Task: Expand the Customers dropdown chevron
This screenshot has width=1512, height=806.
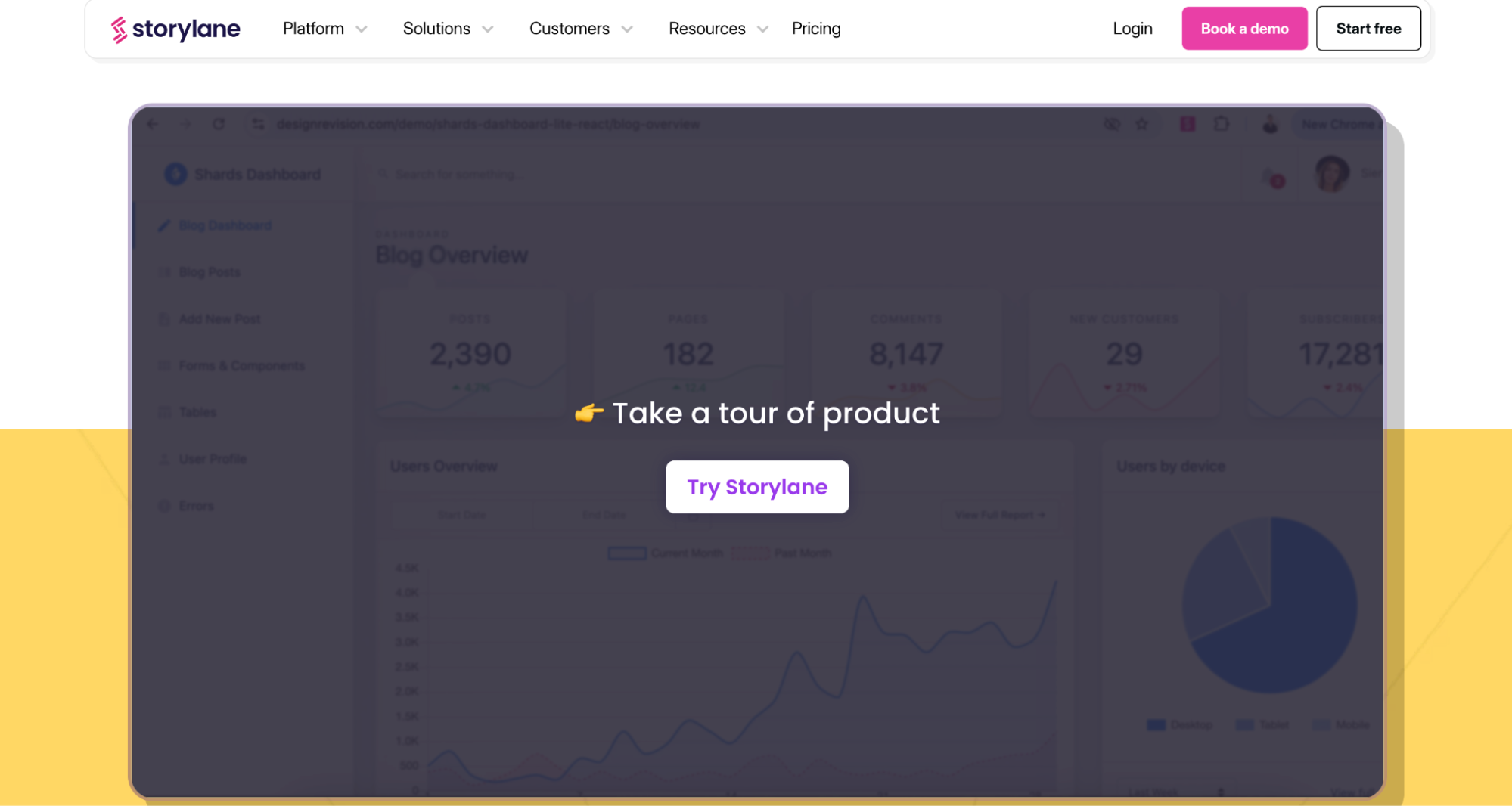Action: tap(627, 29)
